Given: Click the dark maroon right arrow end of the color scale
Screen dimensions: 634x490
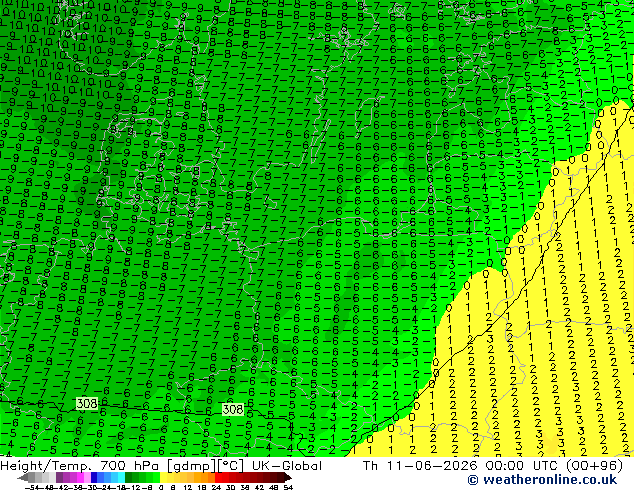Looking at the screenshot, I should (288, 477).
